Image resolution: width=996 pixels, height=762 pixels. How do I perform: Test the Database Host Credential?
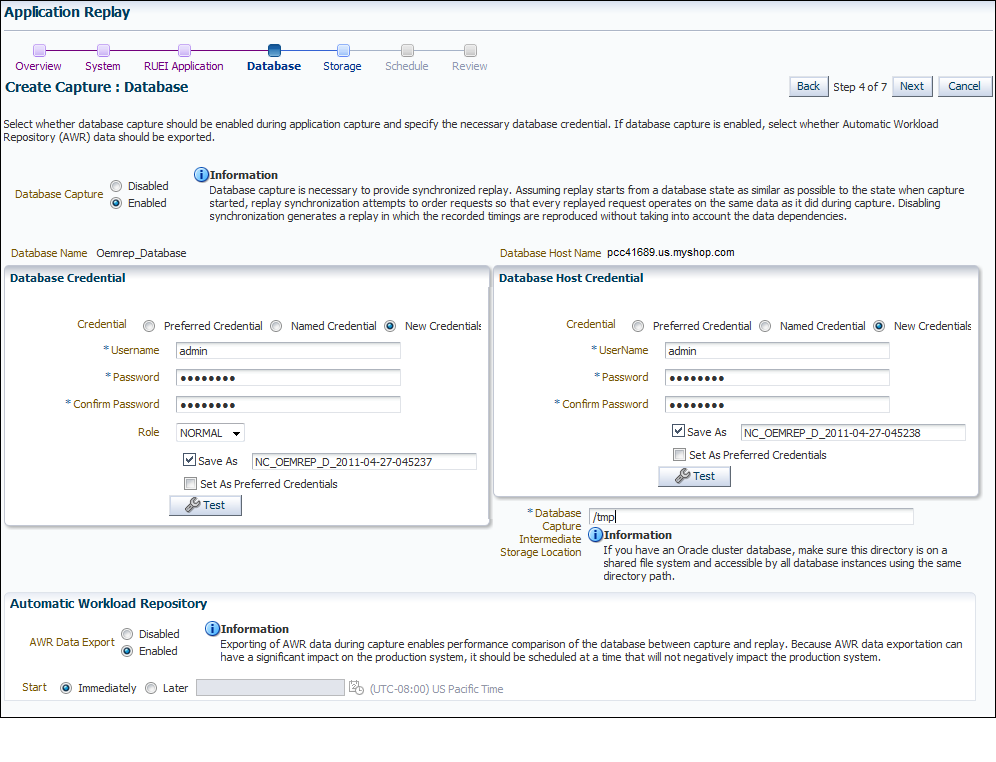pos(694,476)
